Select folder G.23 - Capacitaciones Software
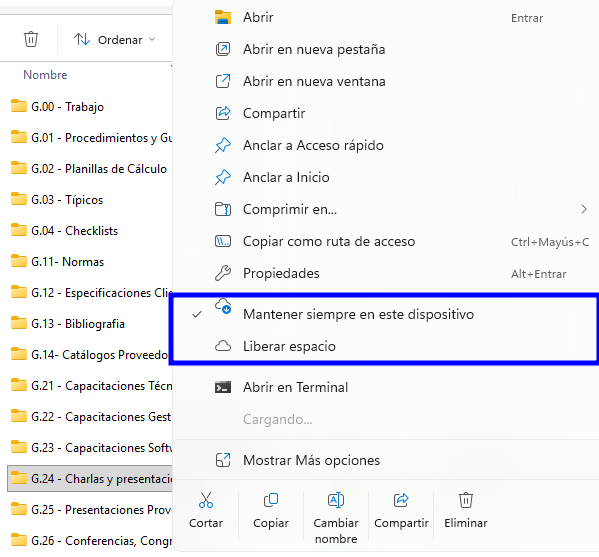 point(91,447)
